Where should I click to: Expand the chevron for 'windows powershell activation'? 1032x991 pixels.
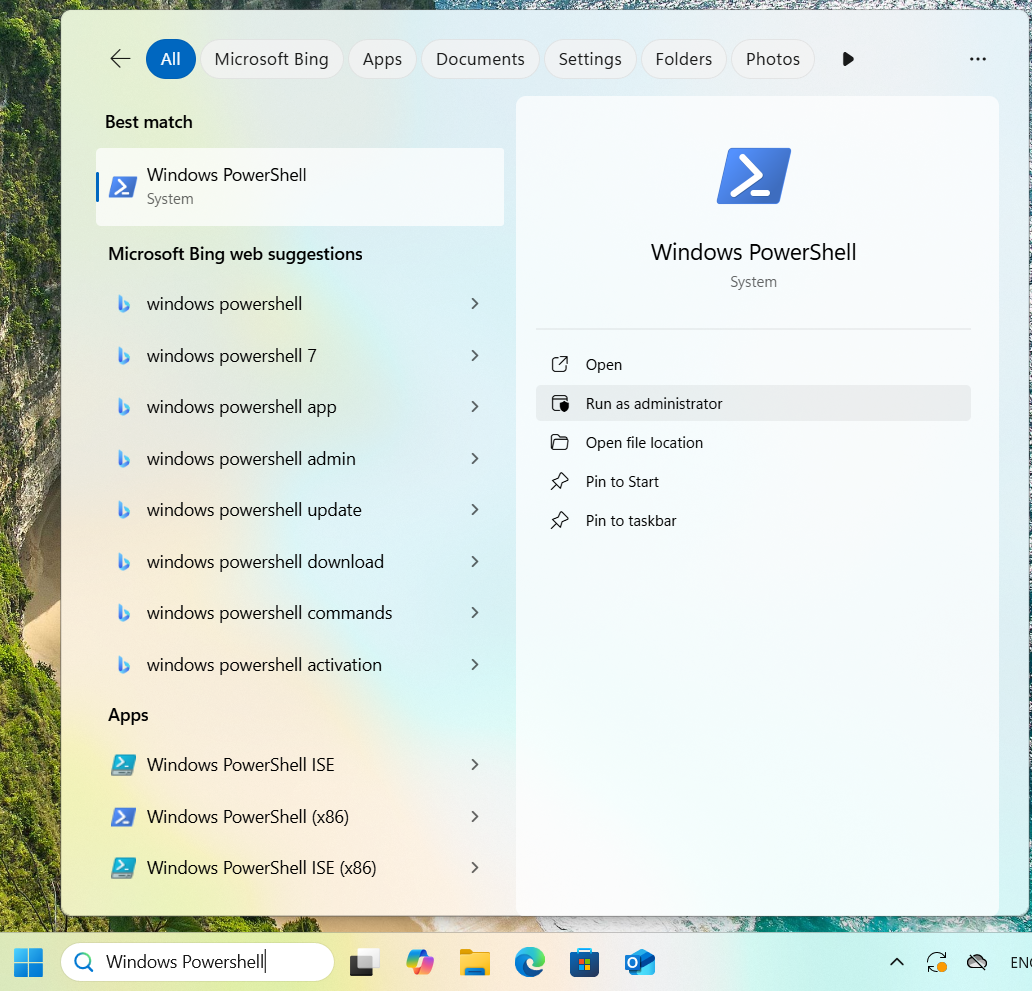point(475,665)
